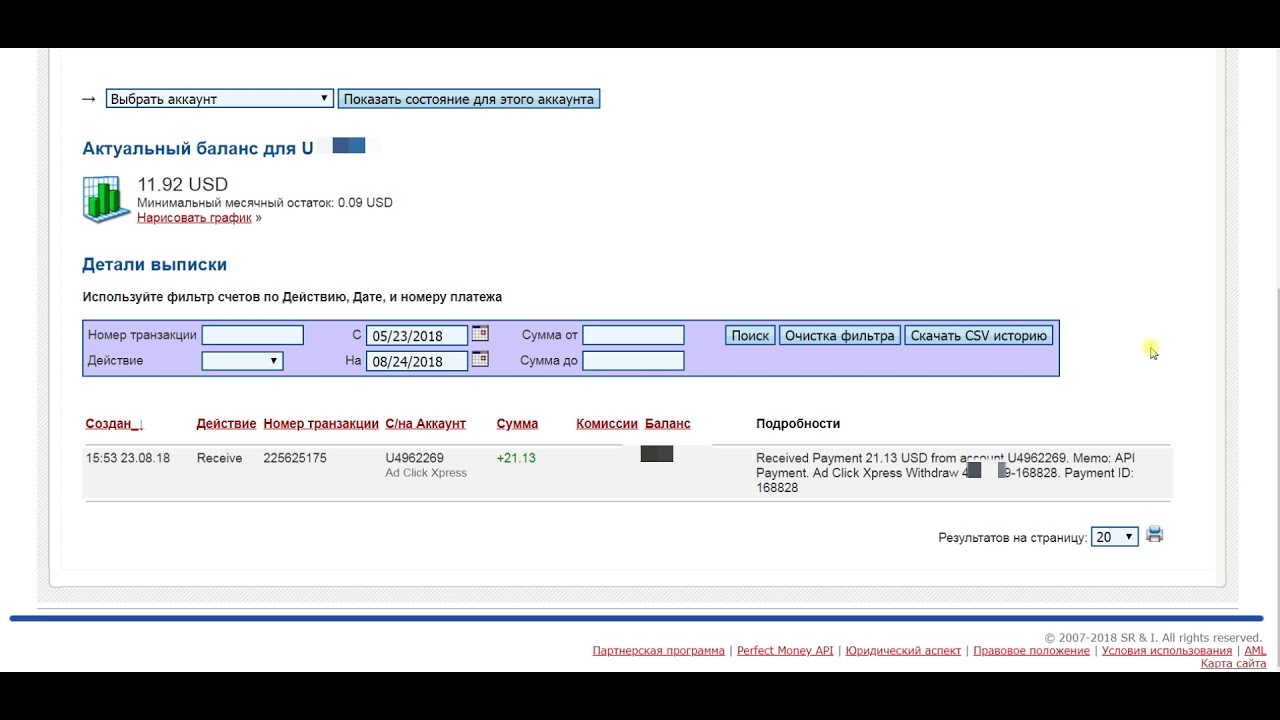Focus the 'Номер транзакции' input field
This screenshot has width=1280, height=720.
point(253,335)
